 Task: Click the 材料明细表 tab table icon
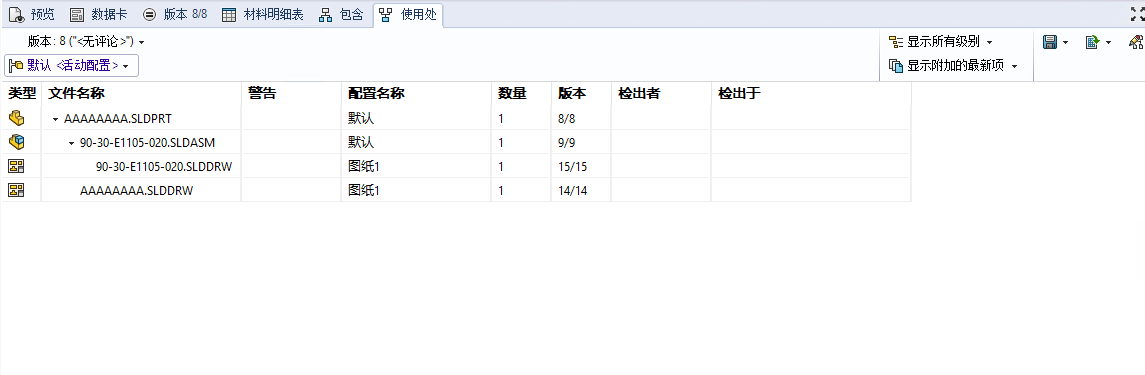[229, 15]
